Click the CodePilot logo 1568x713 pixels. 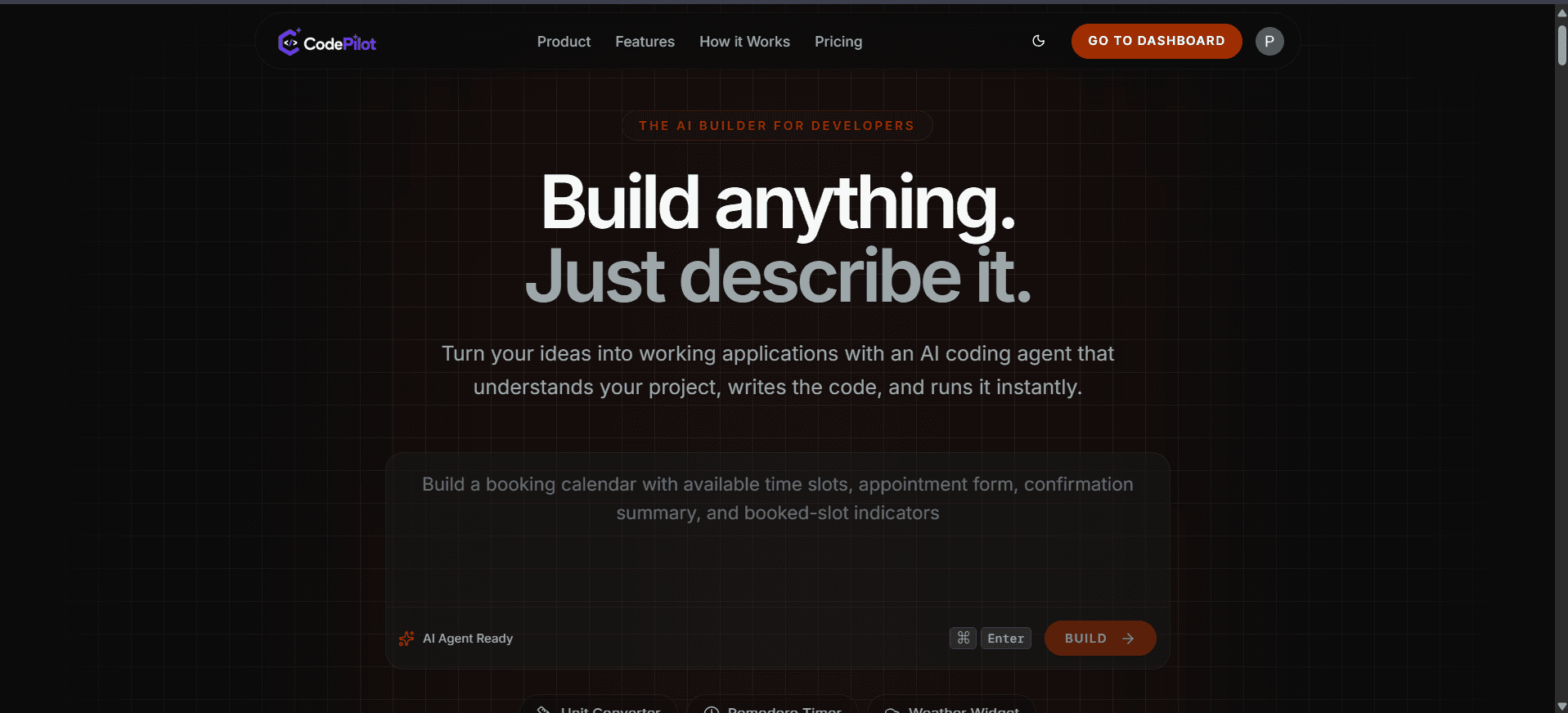(x=327, y=42)
